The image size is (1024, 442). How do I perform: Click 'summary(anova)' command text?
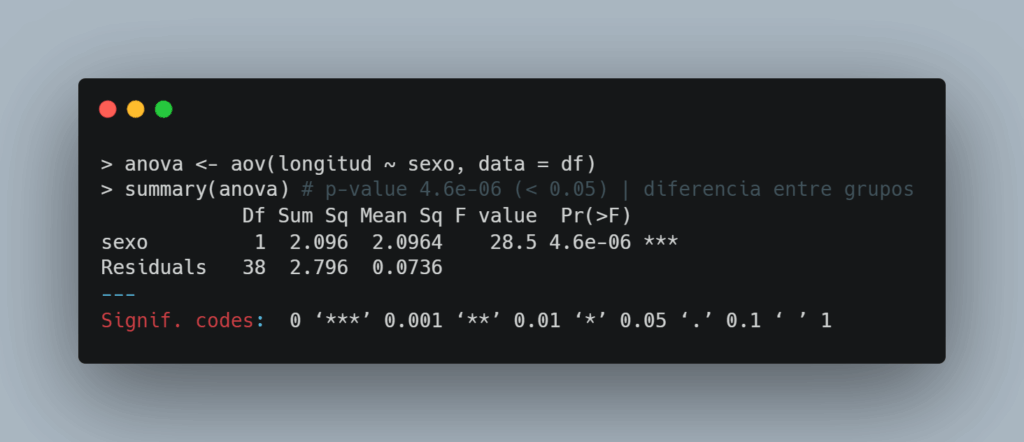(207, 190)
